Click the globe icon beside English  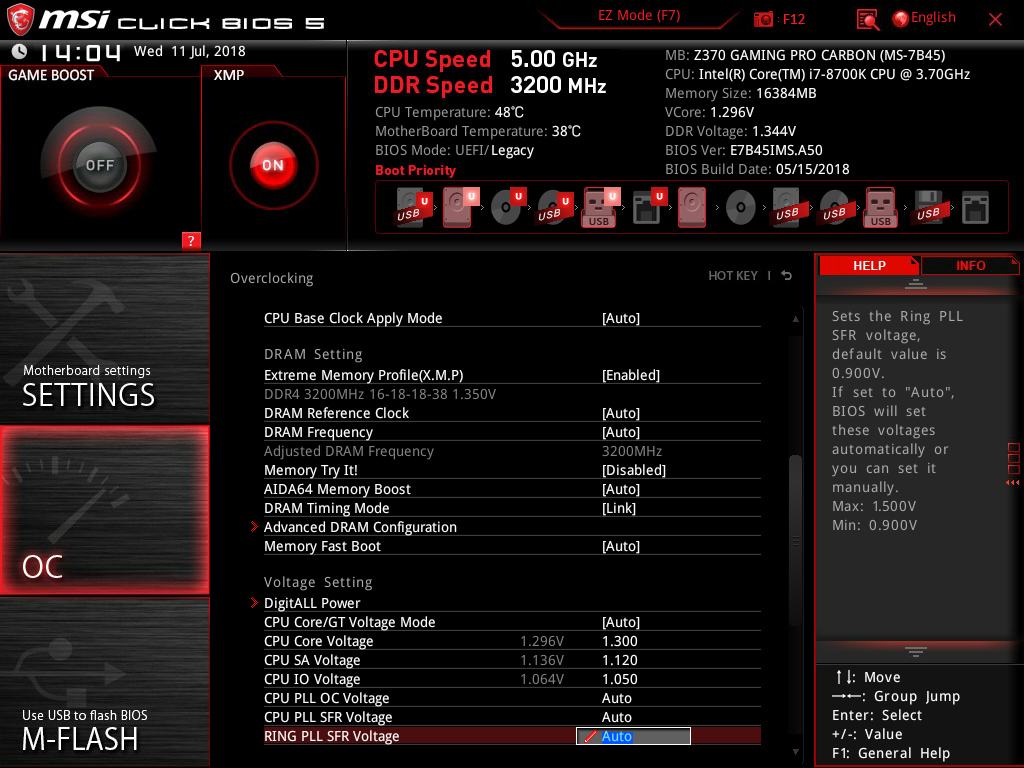tap(900, 19)
